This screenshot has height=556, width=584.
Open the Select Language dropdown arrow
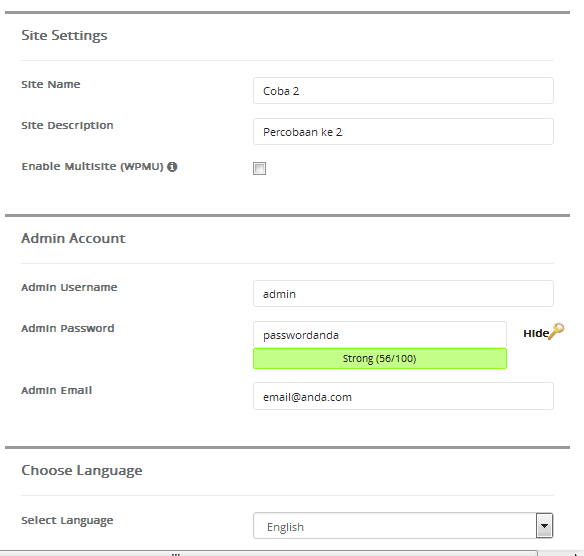544,525
